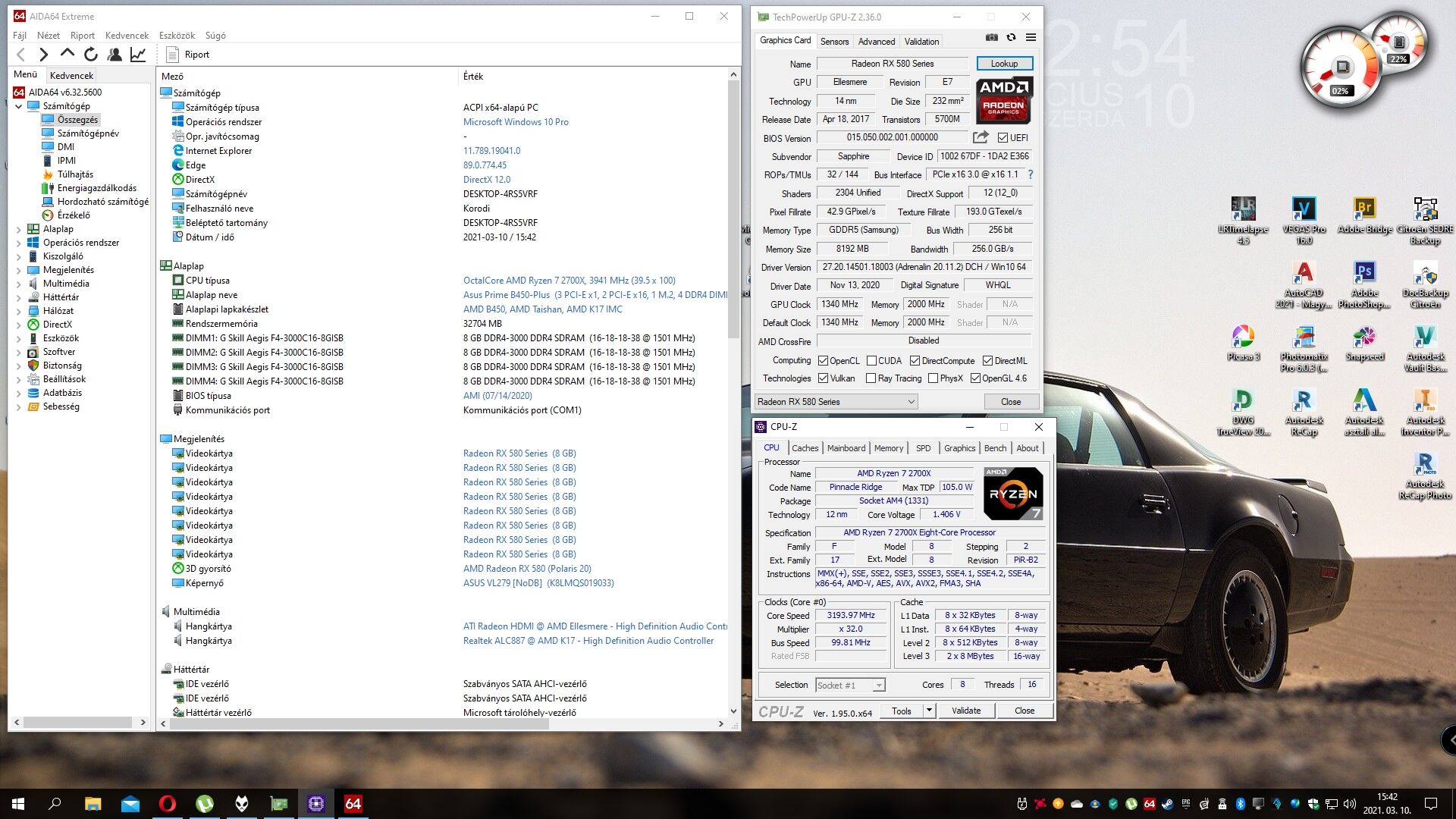Screen dimensions: 1456x819
Task: Toggle OpenCL checkbox in GPU-Z
Action: [x=823, y=361]
